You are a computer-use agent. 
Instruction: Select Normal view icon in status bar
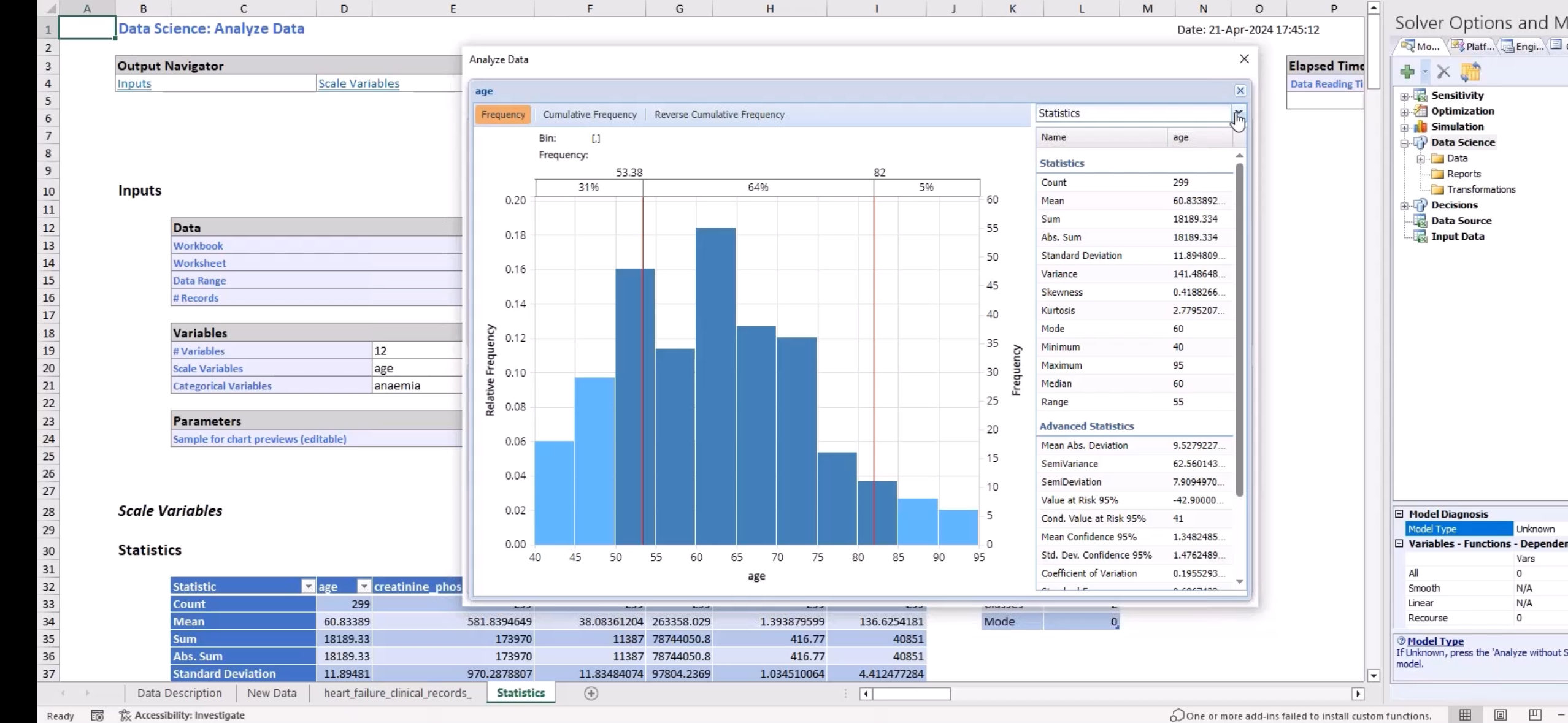coord(1465,715)
